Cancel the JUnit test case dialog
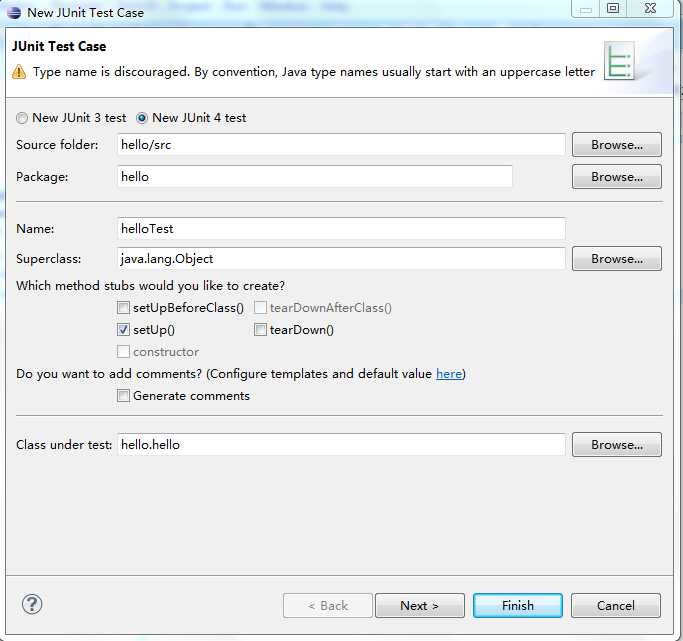 coord(616,605)
